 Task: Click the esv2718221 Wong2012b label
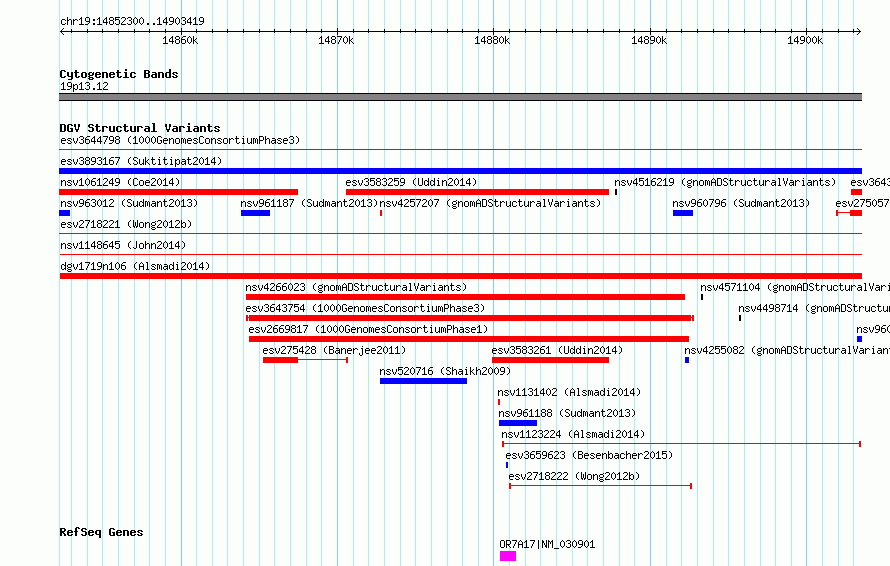point(126,224)
